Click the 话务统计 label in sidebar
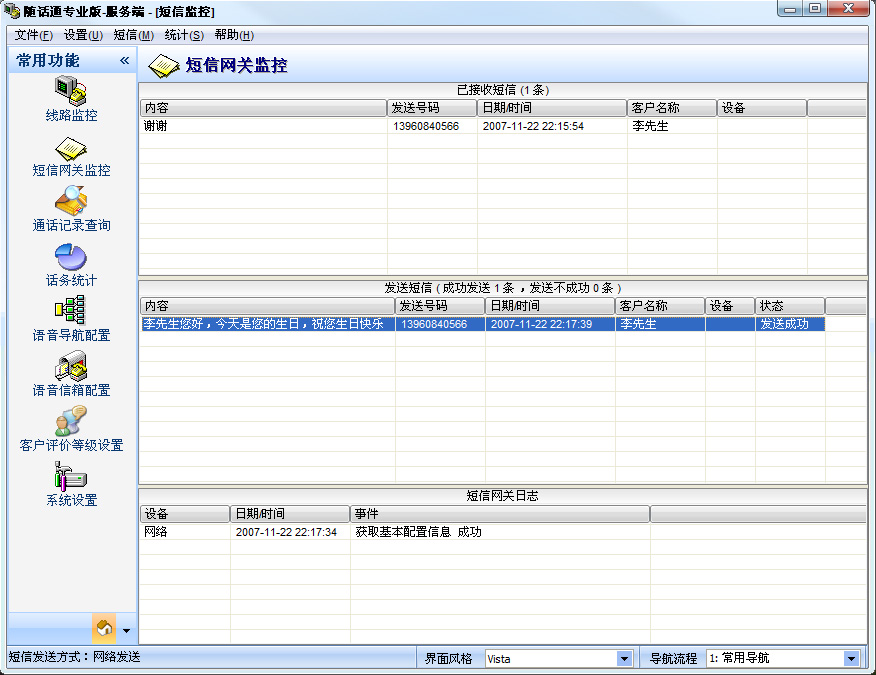The height and width of the screenshot is (675, 876). (x=72, y=281)
